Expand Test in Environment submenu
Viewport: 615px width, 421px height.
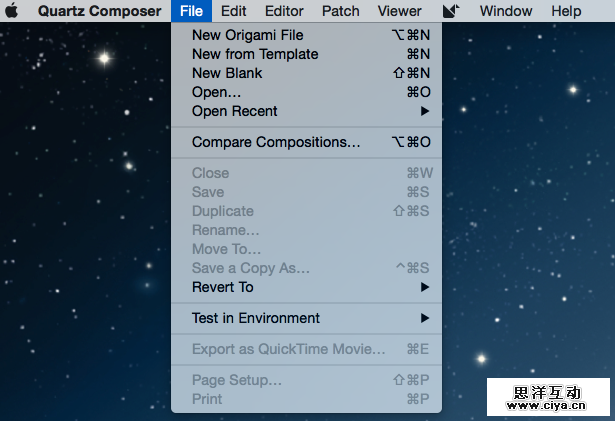point(256,318)
